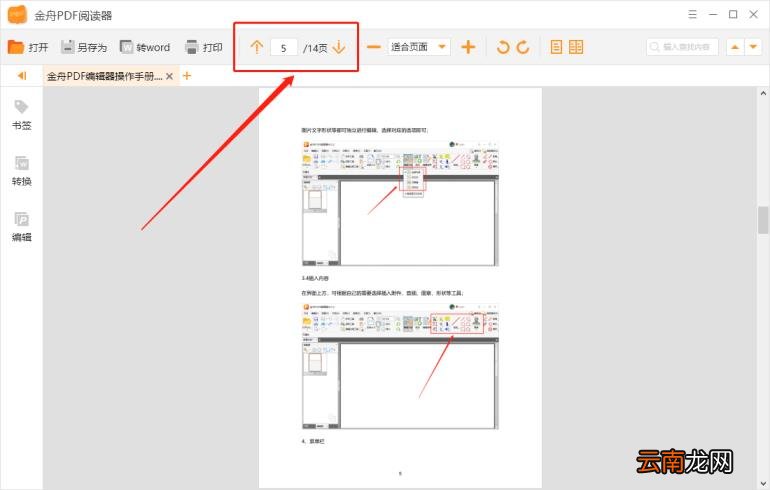Click the first embedded screenshot on page
Screen dimensions: 770x490
point(400,204)
